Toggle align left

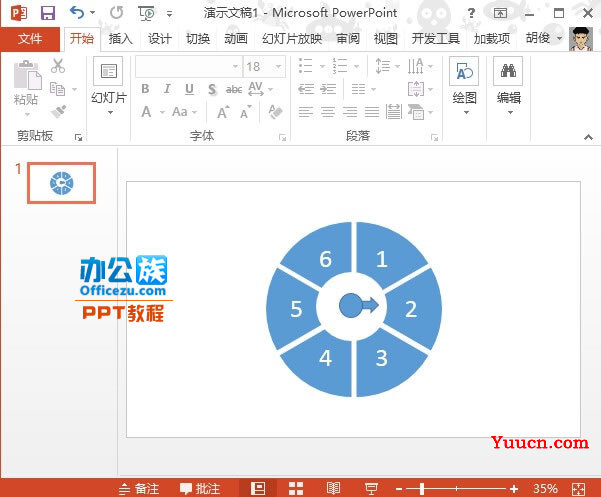coord(306,112)
